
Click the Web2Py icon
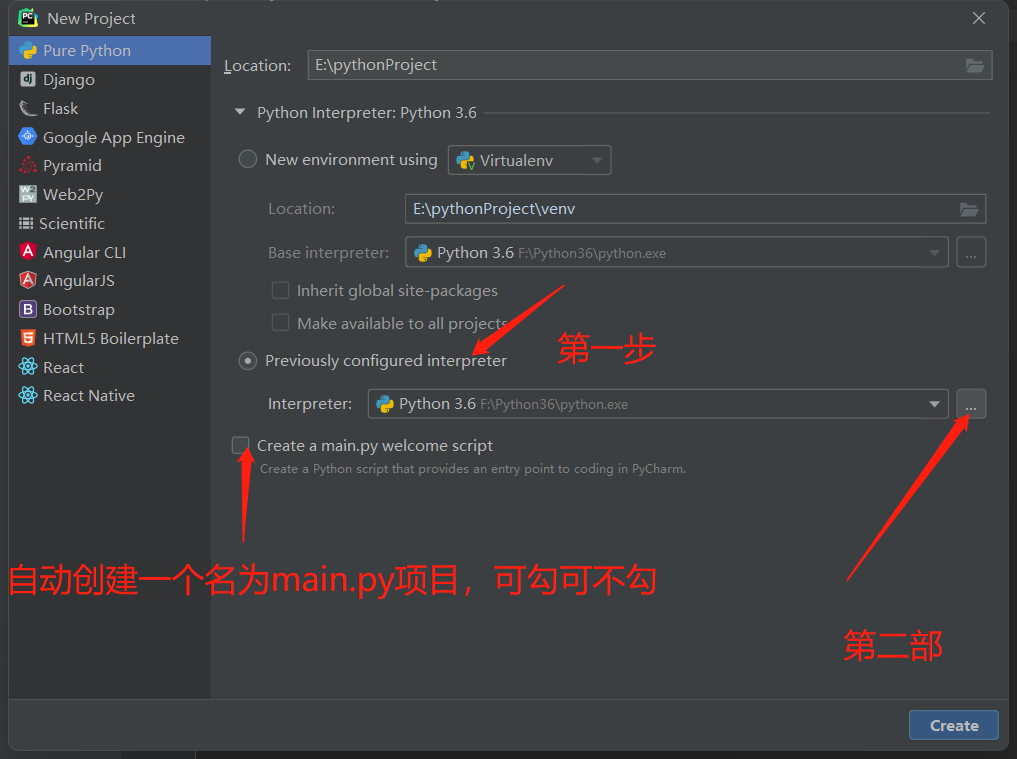click(28, 194)
